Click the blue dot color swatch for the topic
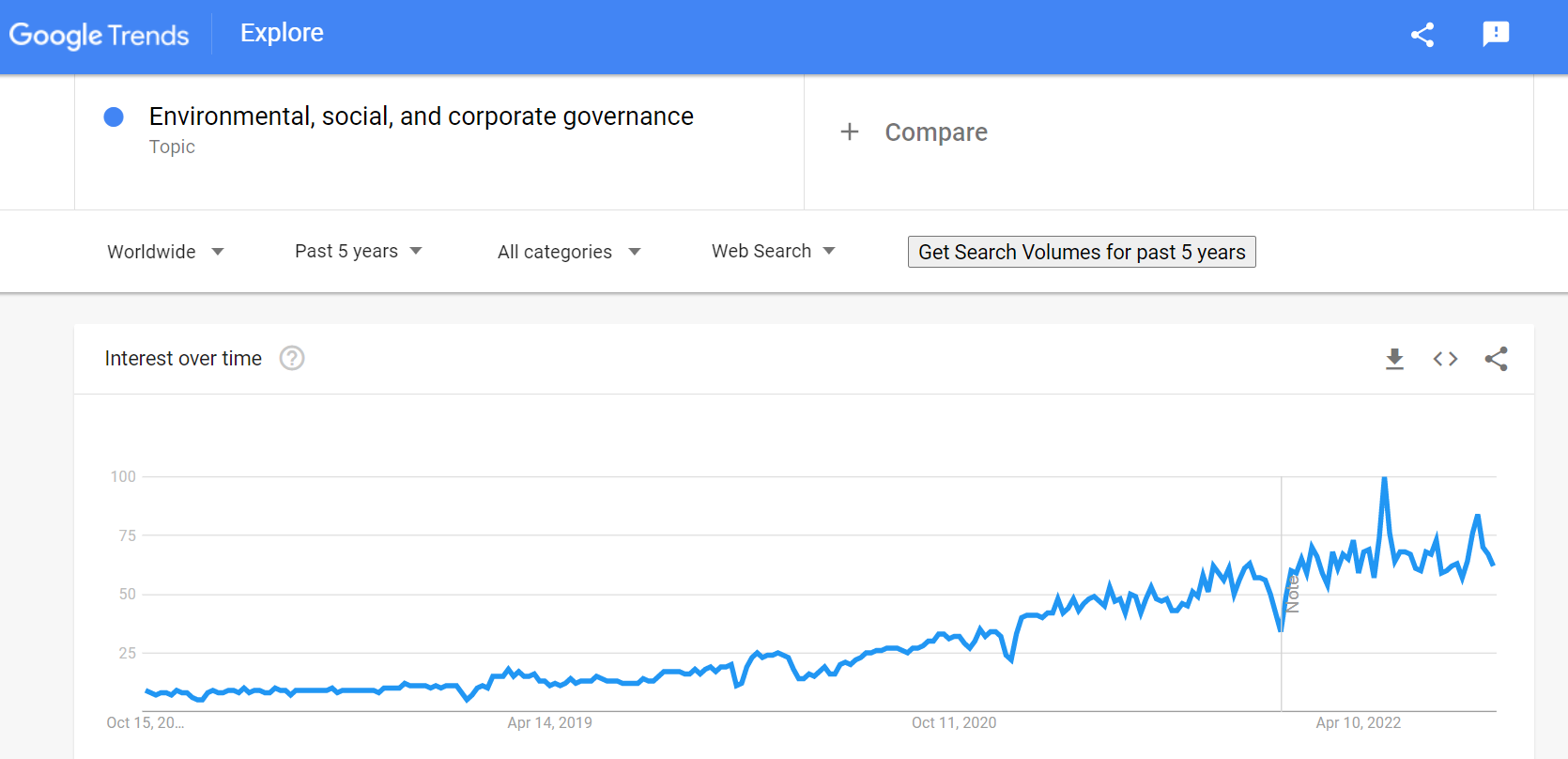The height and width of the screenshot is (759, 1568). click(x=114, y=116)
